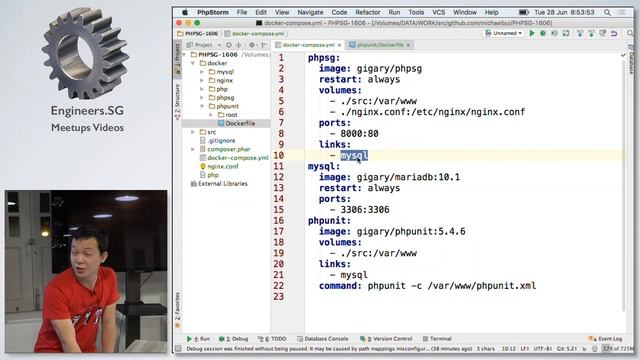Image resolution: width=640 pixels, height=360 pixels.
Task: Click the 10:12 caret position in status bar
Action: tap(508, 349)
